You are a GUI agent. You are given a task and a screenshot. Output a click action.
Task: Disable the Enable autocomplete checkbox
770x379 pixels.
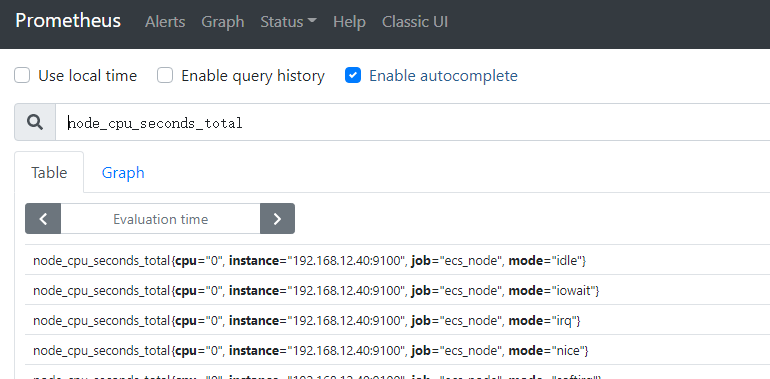(x=353, y=76)
